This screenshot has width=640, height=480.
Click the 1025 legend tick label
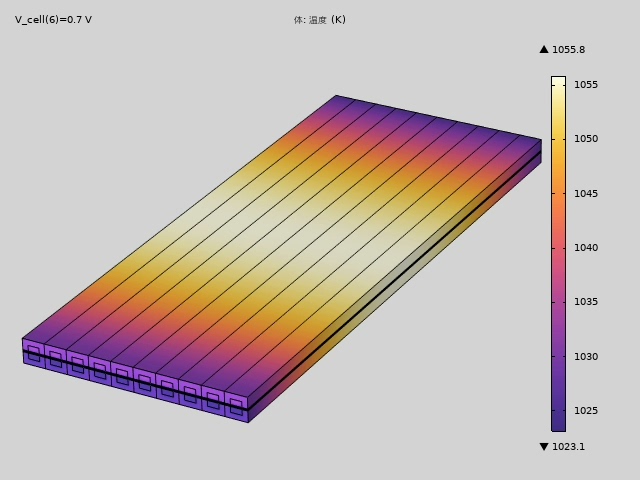click(x=586, y=411)
